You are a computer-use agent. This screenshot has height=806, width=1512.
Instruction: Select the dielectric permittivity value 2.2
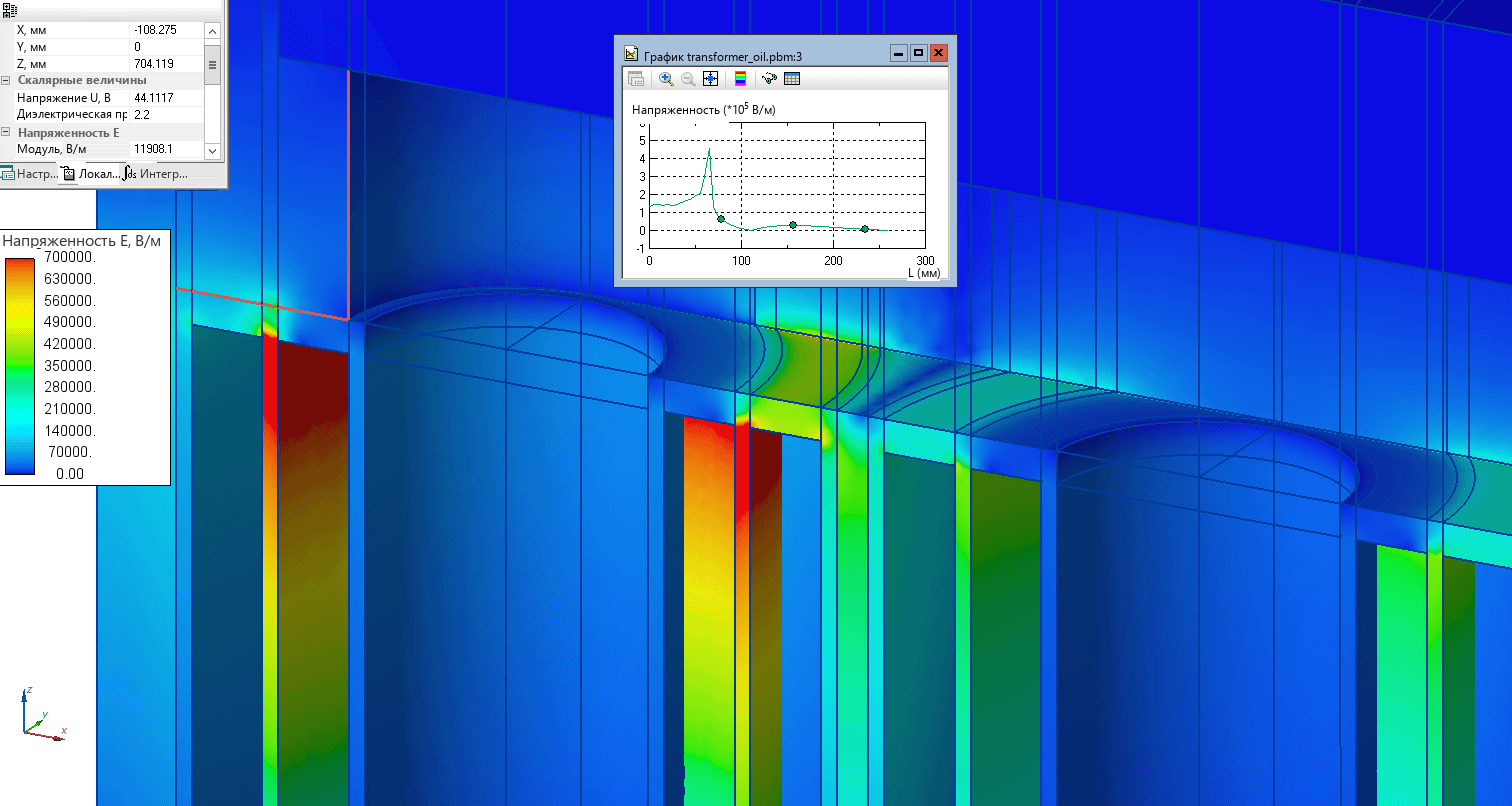(x=141, y=115)
